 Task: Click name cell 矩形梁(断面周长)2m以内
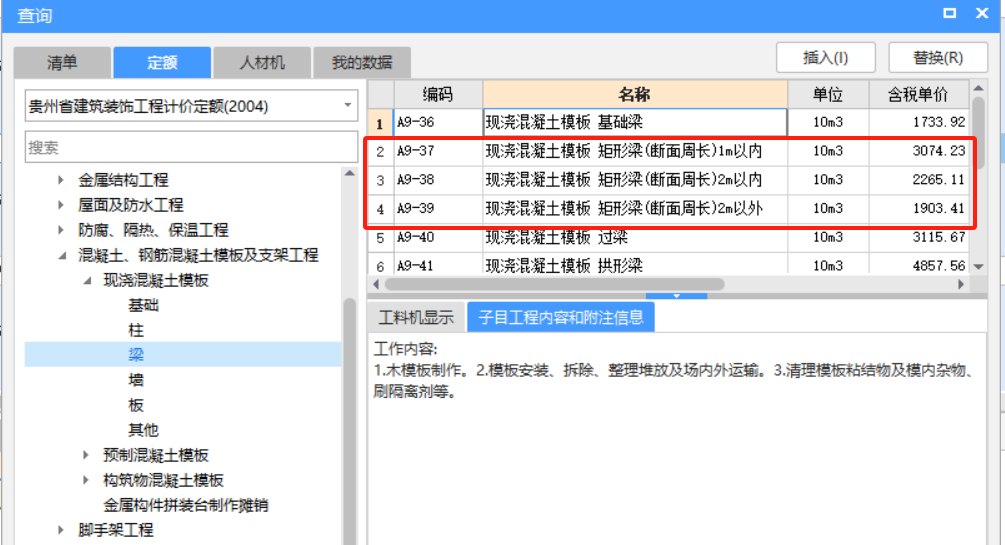635,180
